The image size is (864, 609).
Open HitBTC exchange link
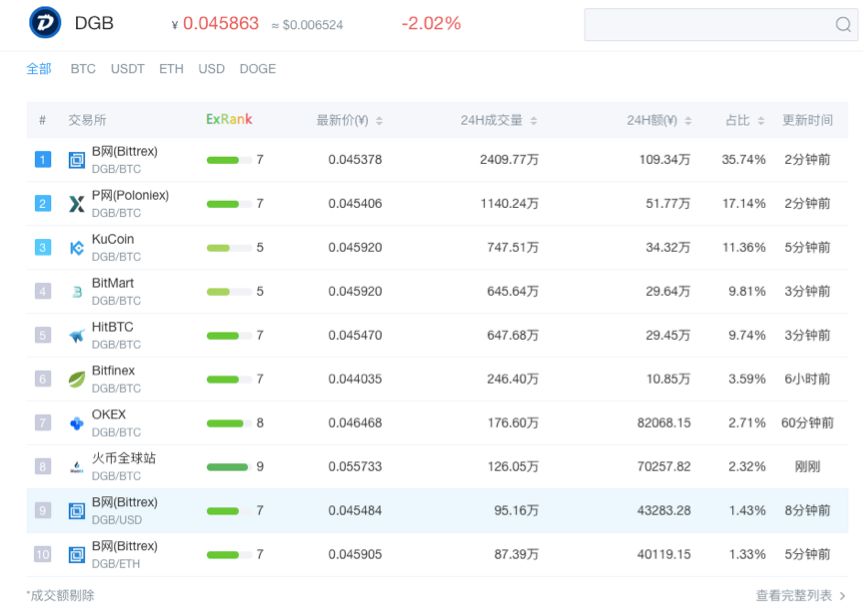112,327
